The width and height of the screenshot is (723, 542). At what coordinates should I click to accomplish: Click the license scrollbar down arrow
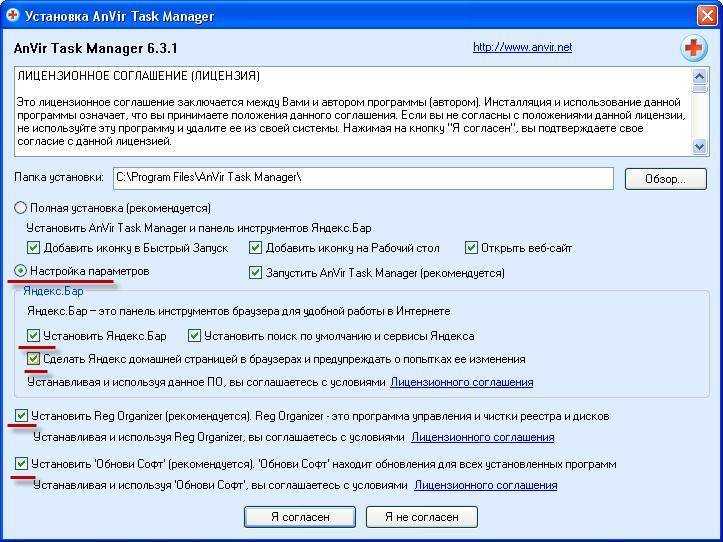(699, 147)
